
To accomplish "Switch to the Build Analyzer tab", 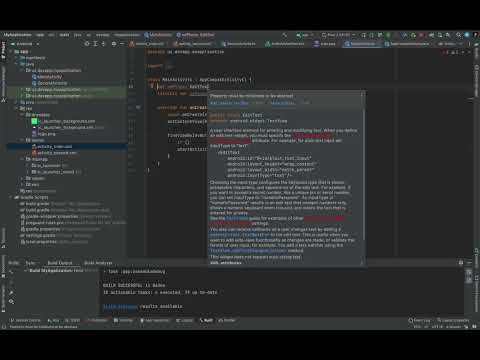I will coord(98,263).
